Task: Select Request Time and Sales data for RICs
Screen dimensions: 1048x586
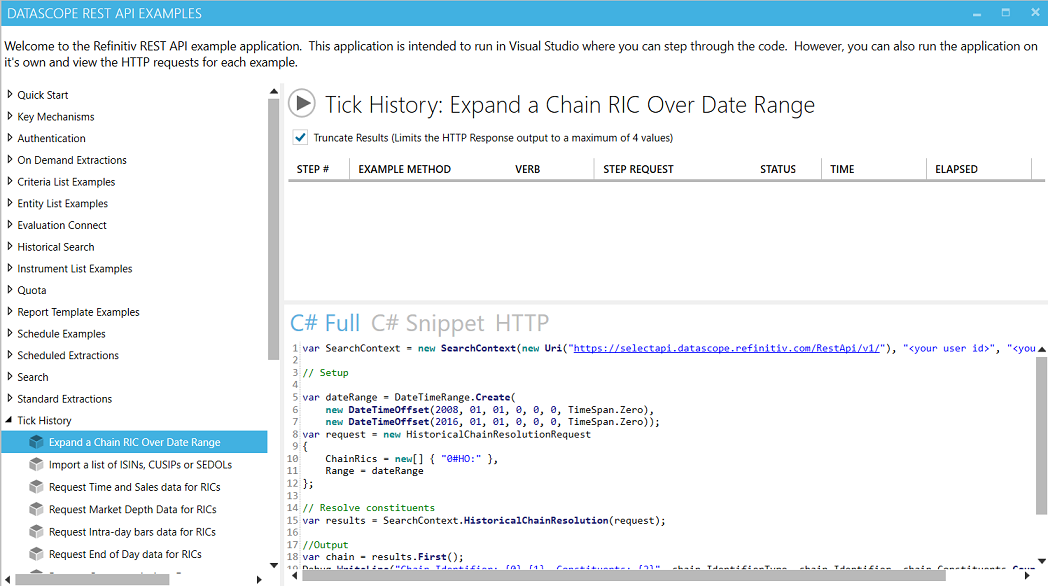Action: tap(134, 487)
